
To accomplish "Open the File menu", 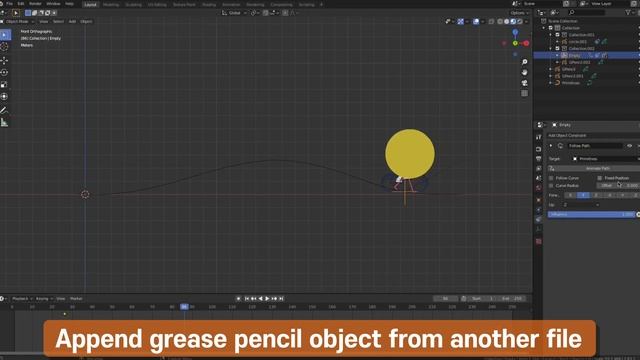I will [x=9, y=4].
